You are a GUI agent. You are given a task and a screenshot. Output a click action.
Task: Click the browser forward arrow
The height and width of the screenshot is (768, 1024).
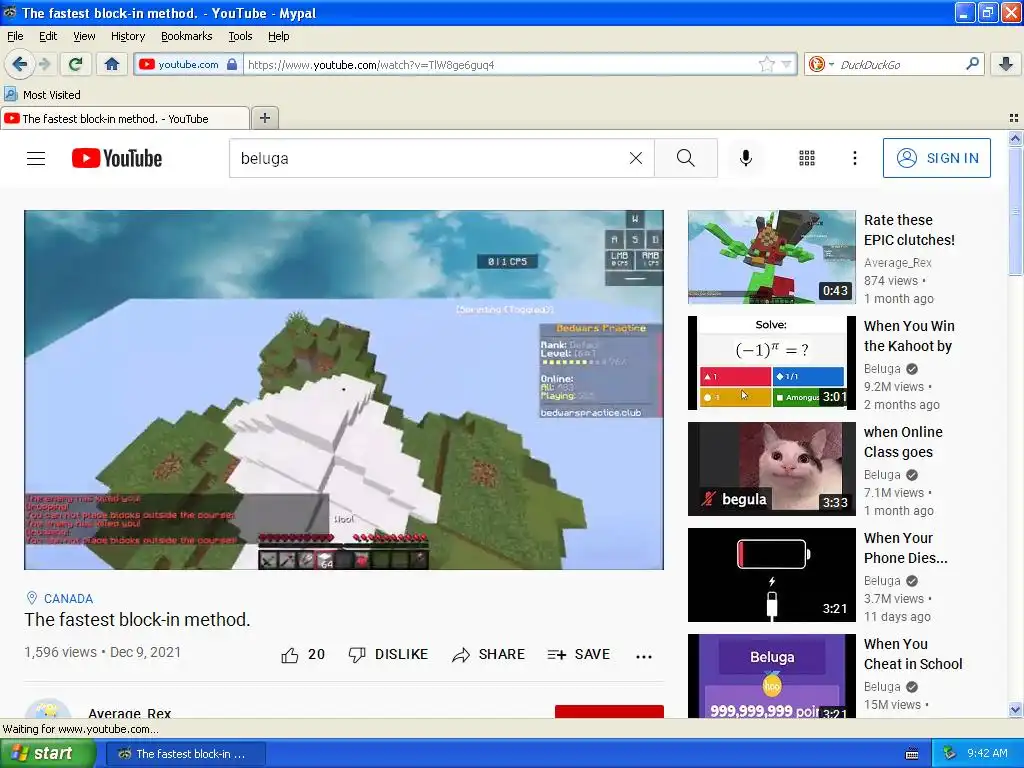point(44,64)
